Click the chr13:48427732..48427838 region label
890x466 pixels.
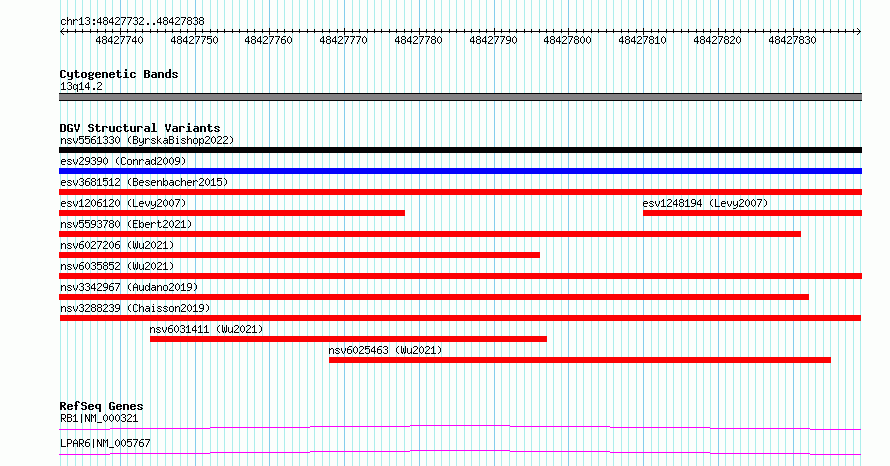pos(132,21)
